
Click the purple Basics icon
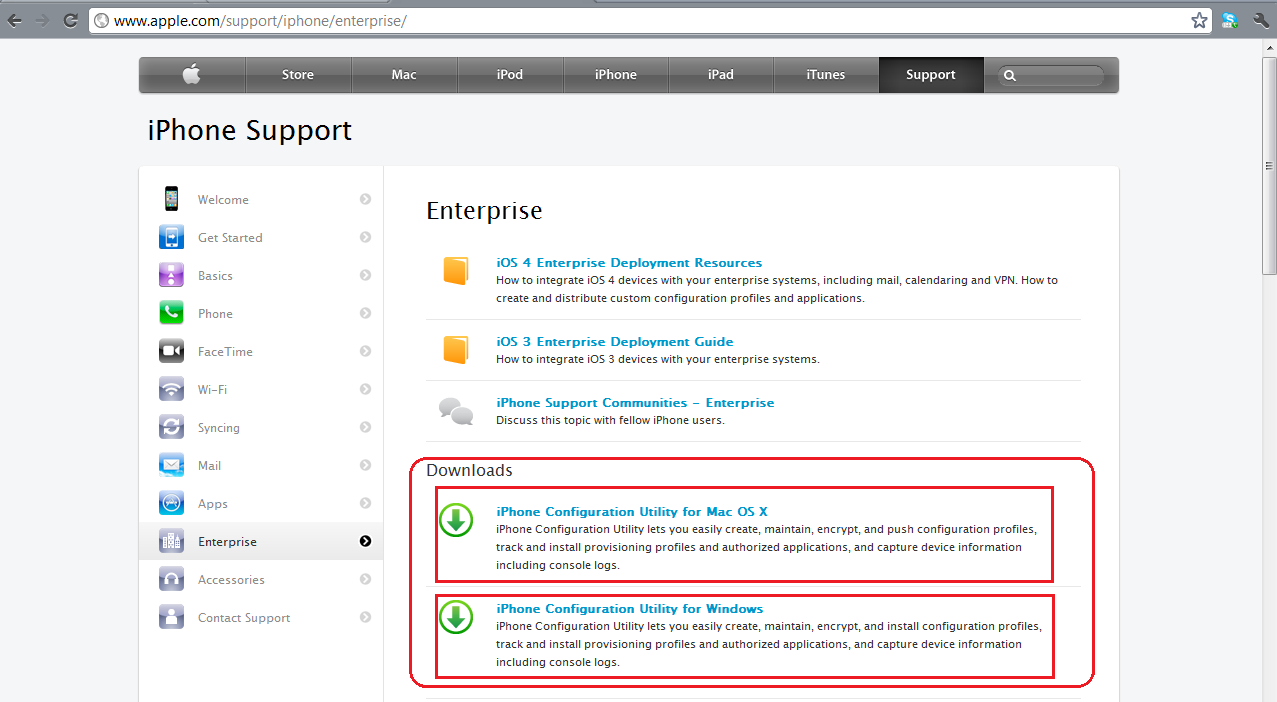[x=172, y=275]
